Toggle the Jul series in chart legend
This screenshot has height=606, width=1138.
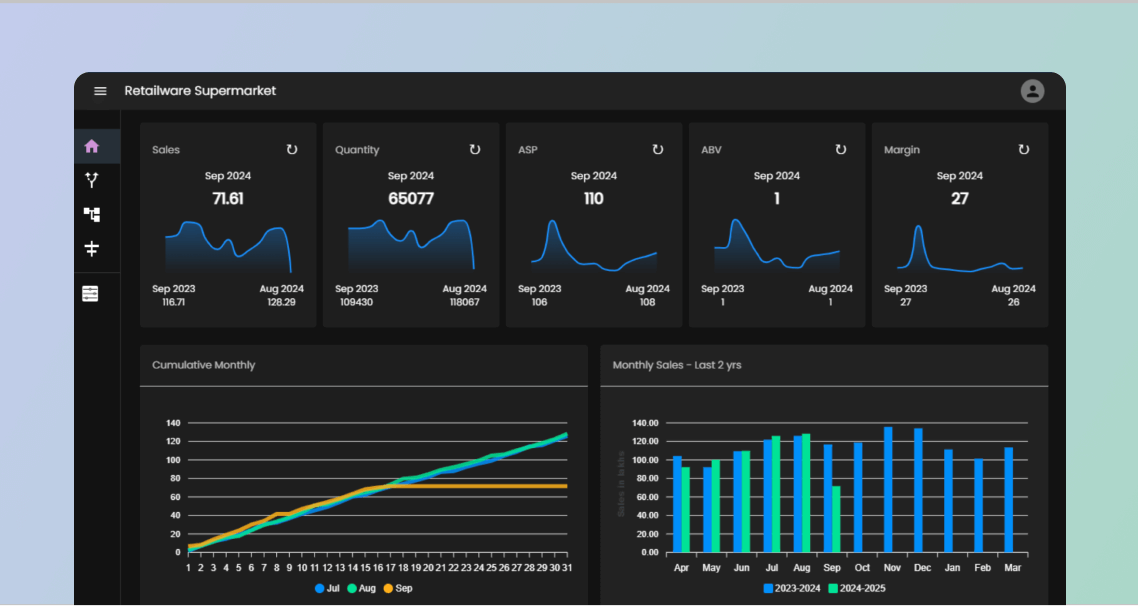tap(327, 588)
